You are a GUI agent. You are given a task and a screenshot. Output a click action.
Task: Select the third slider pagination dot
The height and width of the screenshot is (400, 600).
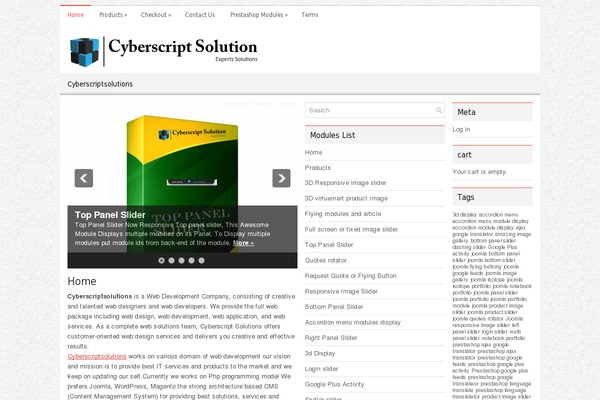pos(181,261)
